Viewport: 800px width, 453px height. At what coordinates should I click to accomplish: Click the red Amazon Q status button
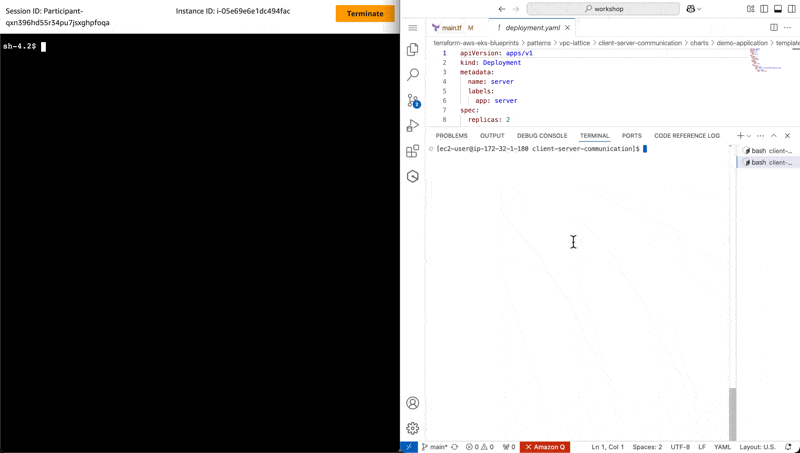545,447
